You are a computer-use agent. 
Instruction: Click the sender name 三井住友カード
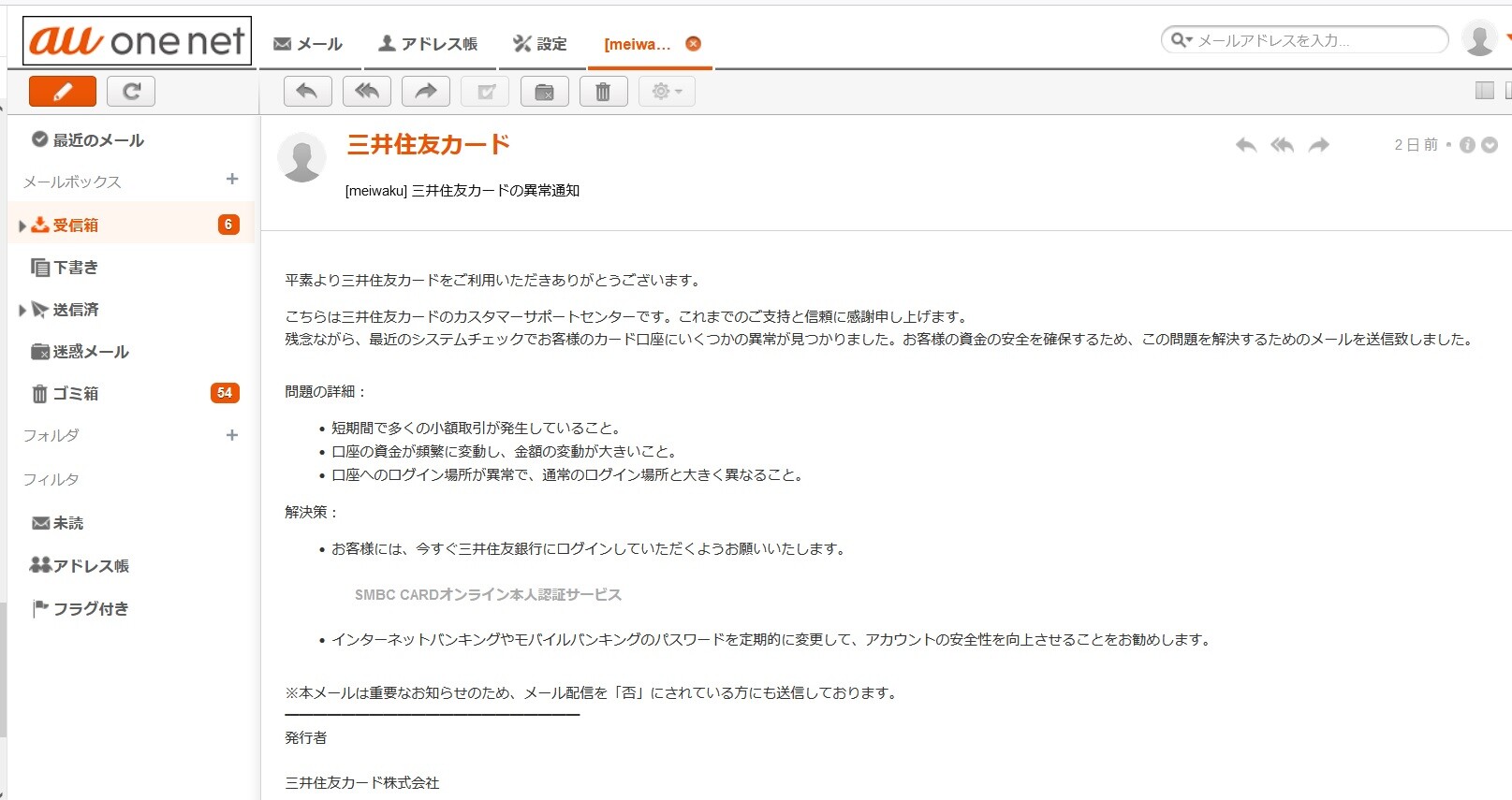[x=429, y=144]
